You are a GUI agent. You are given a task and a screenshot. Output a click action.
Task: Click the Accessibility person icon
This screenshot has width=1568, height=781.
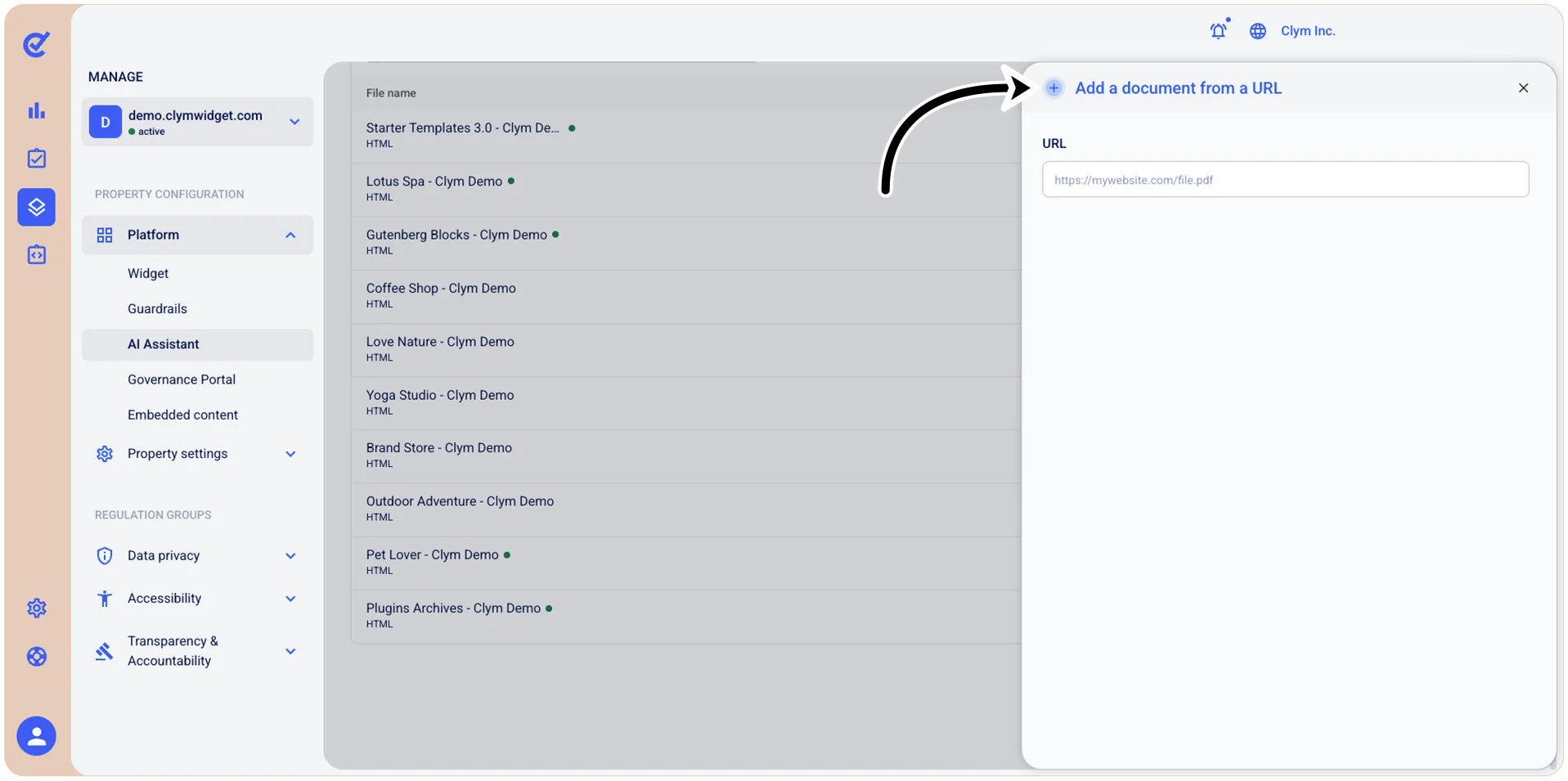tap(105, 599)
